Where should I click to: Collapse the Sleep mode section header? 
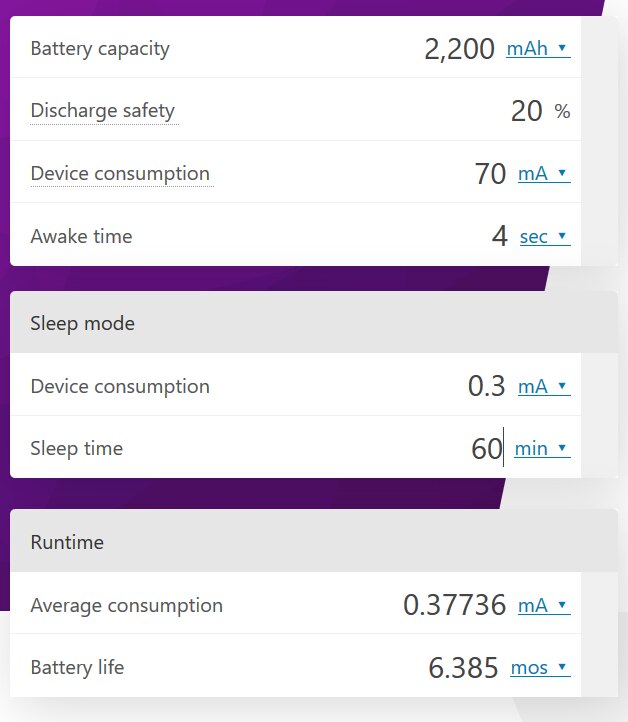(83, 323)
